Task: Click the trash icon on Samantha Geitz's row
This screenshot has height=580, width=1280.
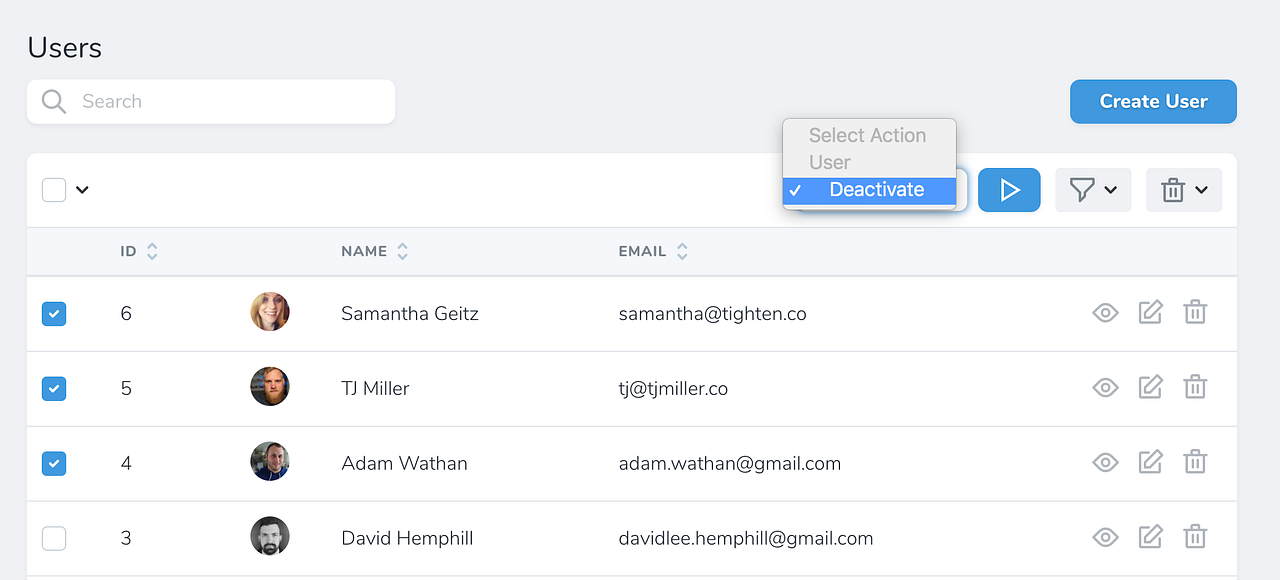Action: click(x=1195, y=312)
